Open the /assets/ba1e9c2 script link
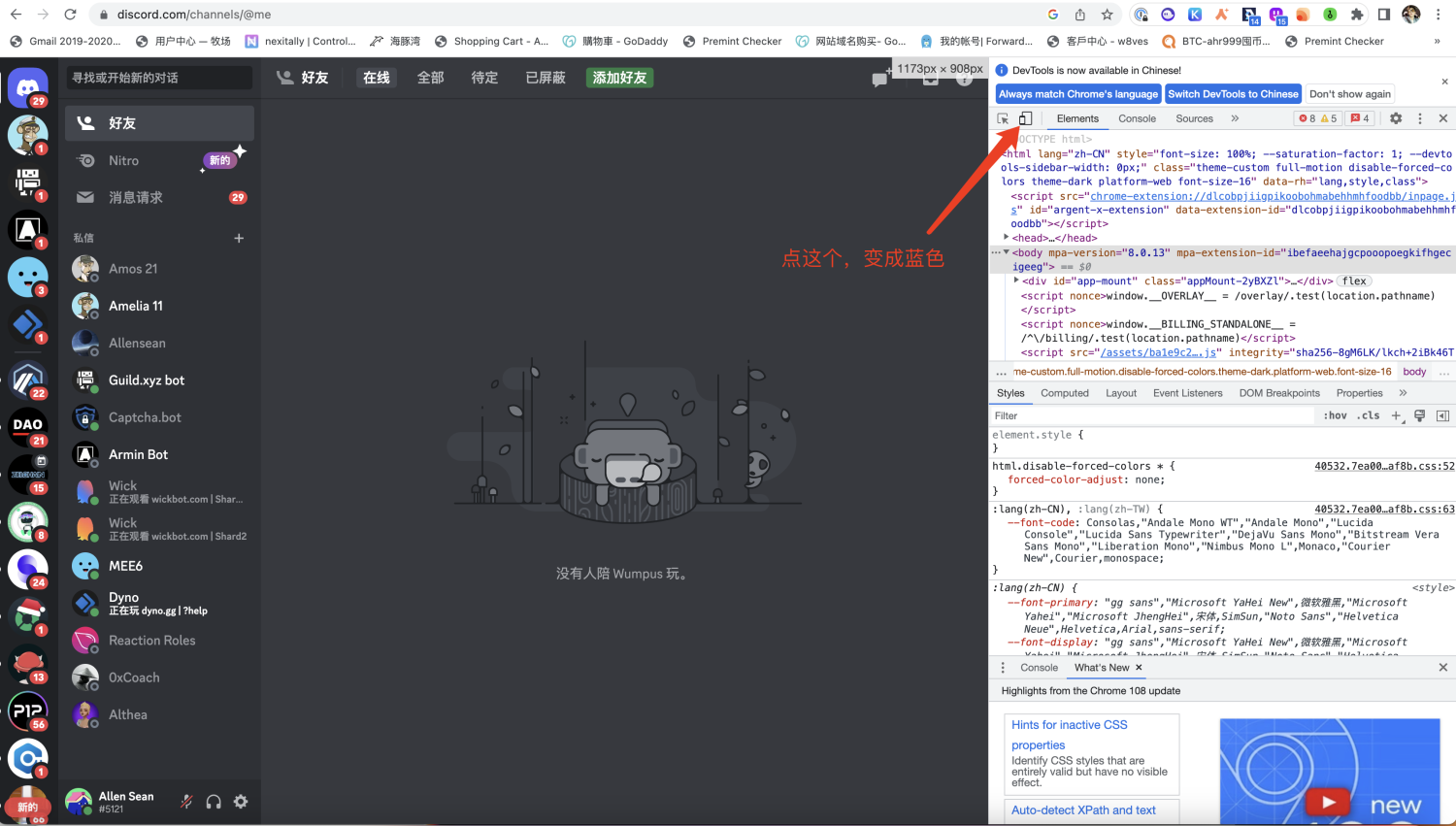 pyautogui.click(x=1158, y=352)
